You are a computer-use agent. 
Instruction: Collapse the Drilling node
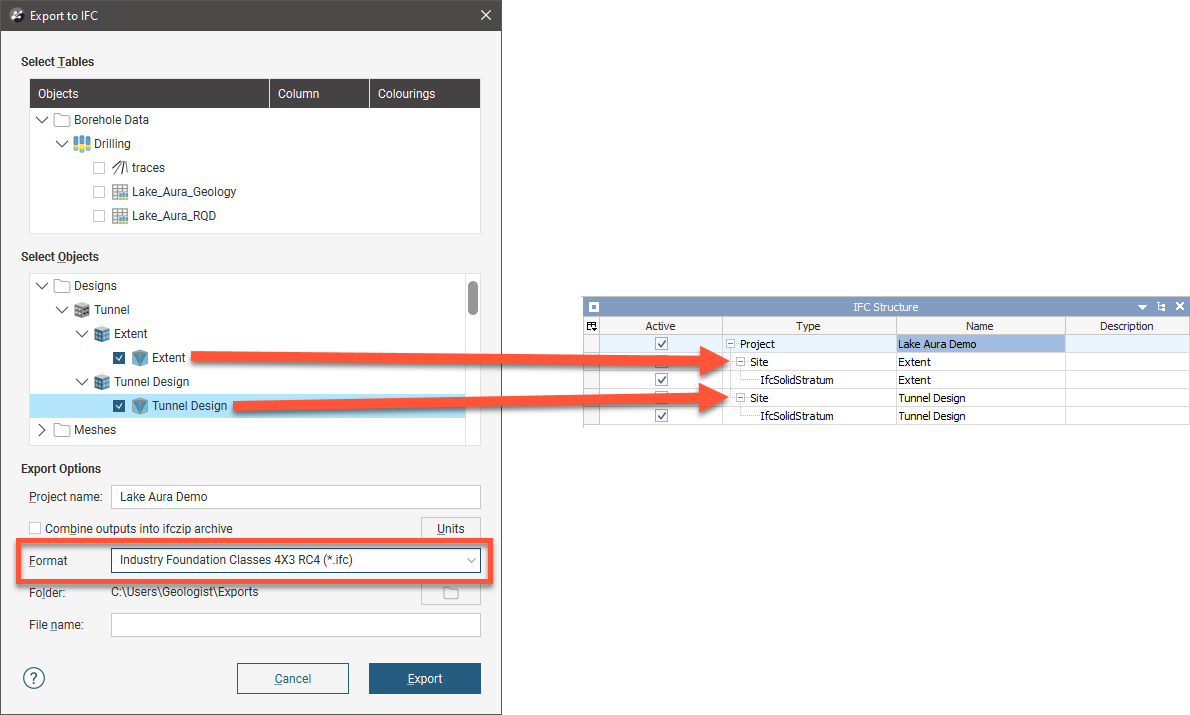pyautogui.click(x=61, y=143)
